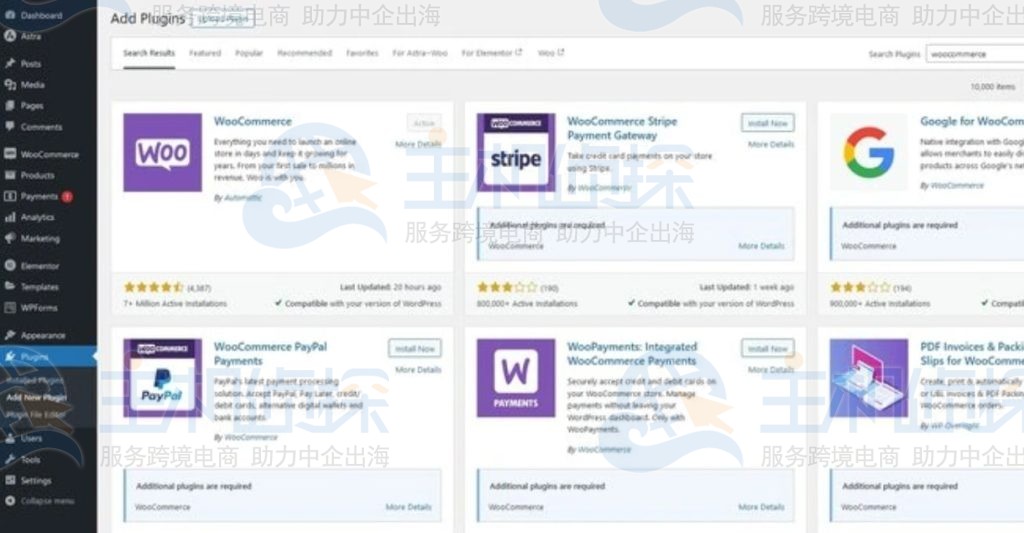Click the Settings icon in sidebar
Viewport: 1024px width, 533px height.
(10, 480)
